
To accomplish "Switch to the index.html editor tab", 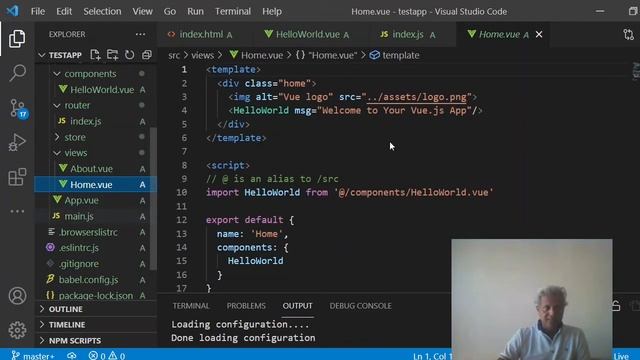I will 200,35.
